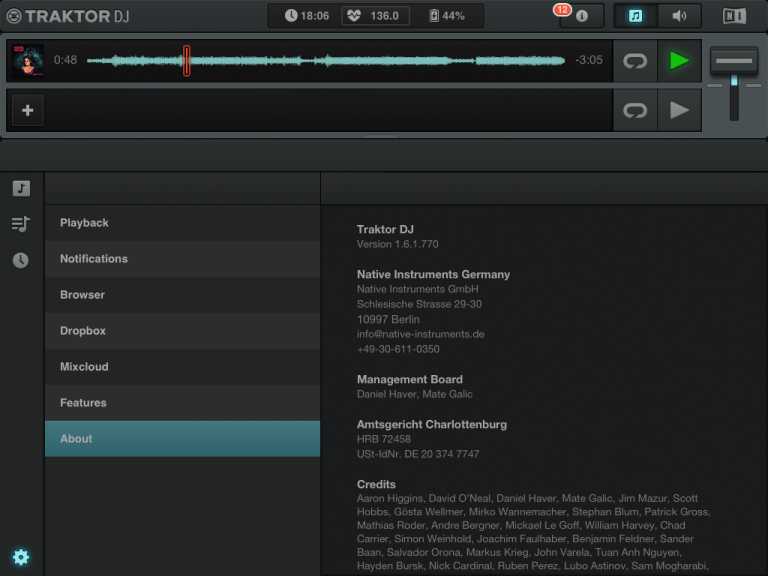Select the music note browser button

pos(635,16)
